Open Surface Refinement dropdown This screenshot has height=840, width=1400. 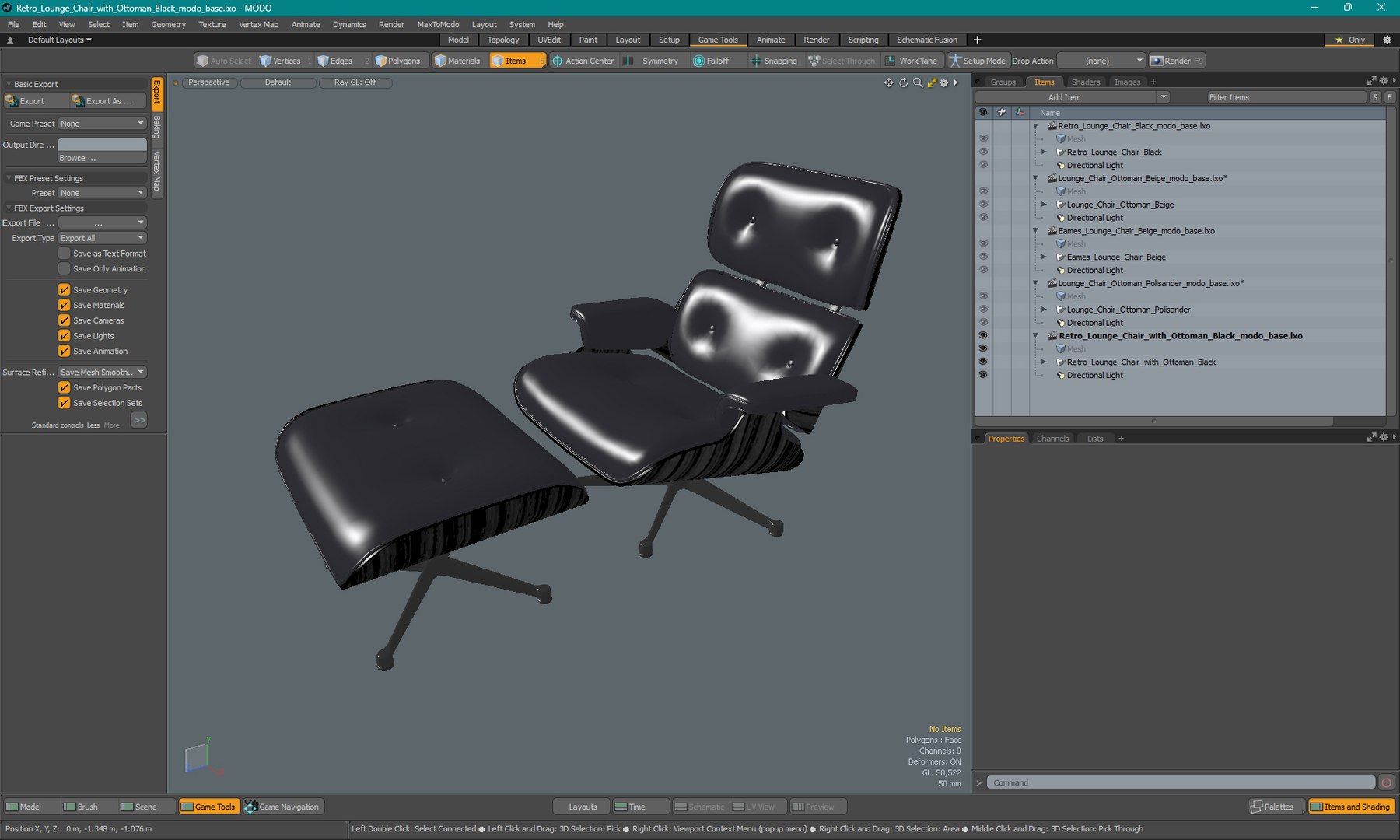click(x=103, y=373)
